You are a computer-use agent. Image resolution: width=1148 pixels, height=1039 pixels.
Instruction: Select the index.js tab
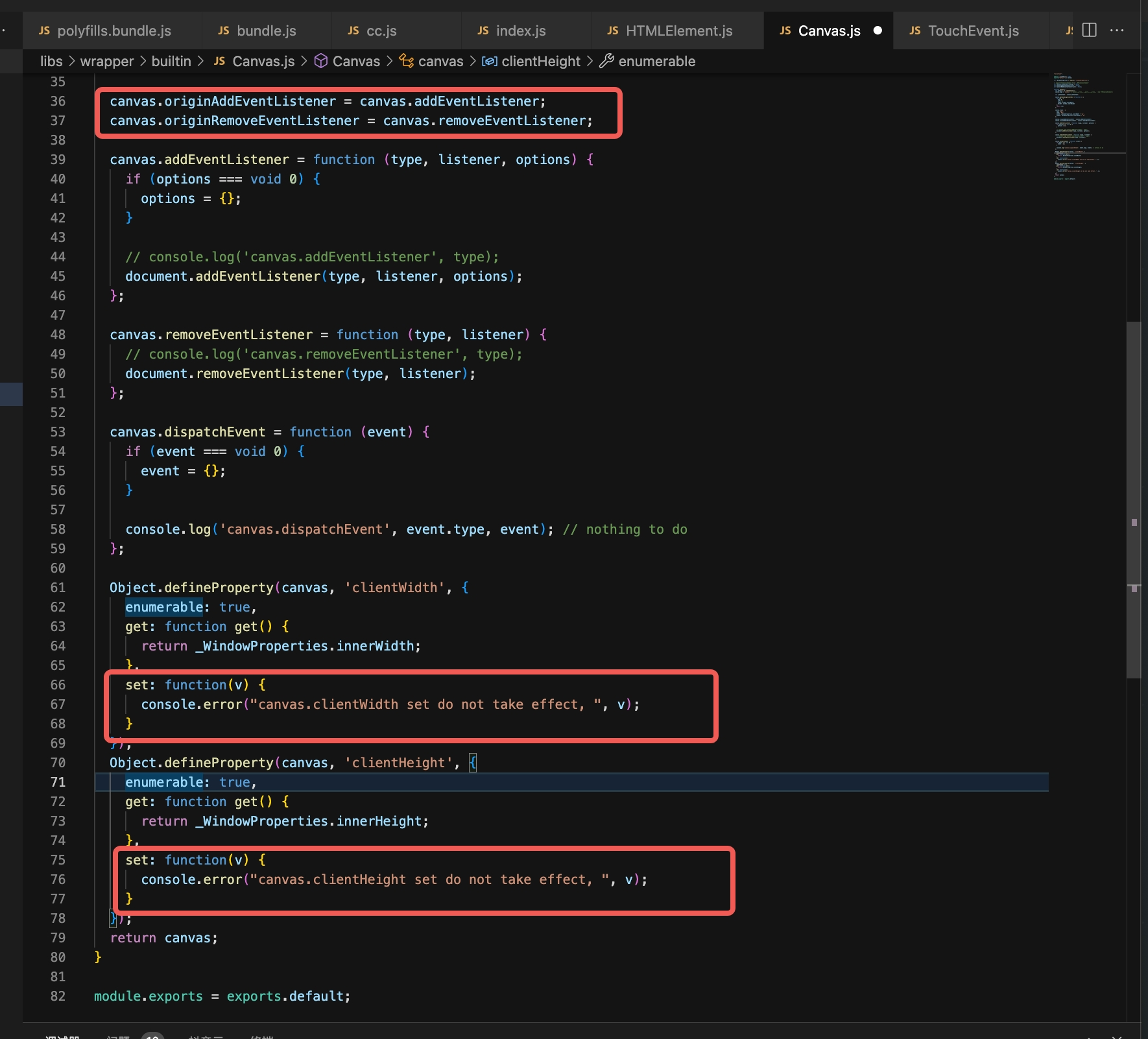tap(520, 31)
